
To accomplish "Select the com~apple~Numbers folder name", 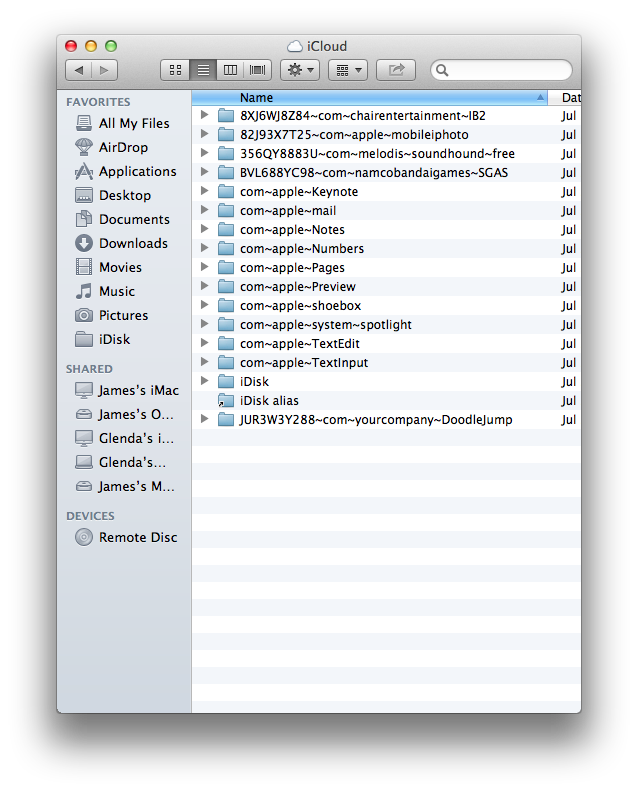I will coord(302,249).
